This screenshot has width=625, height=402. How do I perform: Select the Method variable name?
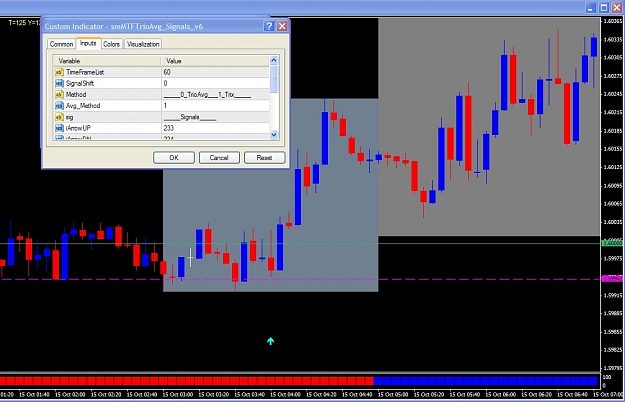click(76, 94)
